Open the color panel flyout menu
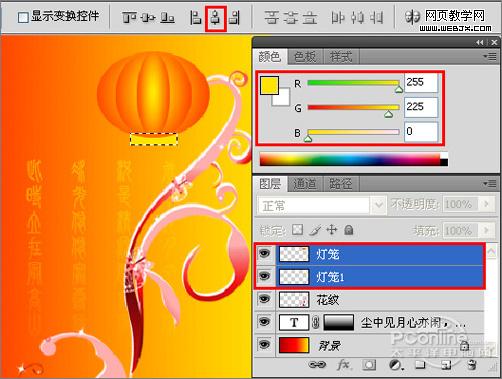The height and width of the screenshot is (379, 502). pyautogui.click(x=490, y=57)
